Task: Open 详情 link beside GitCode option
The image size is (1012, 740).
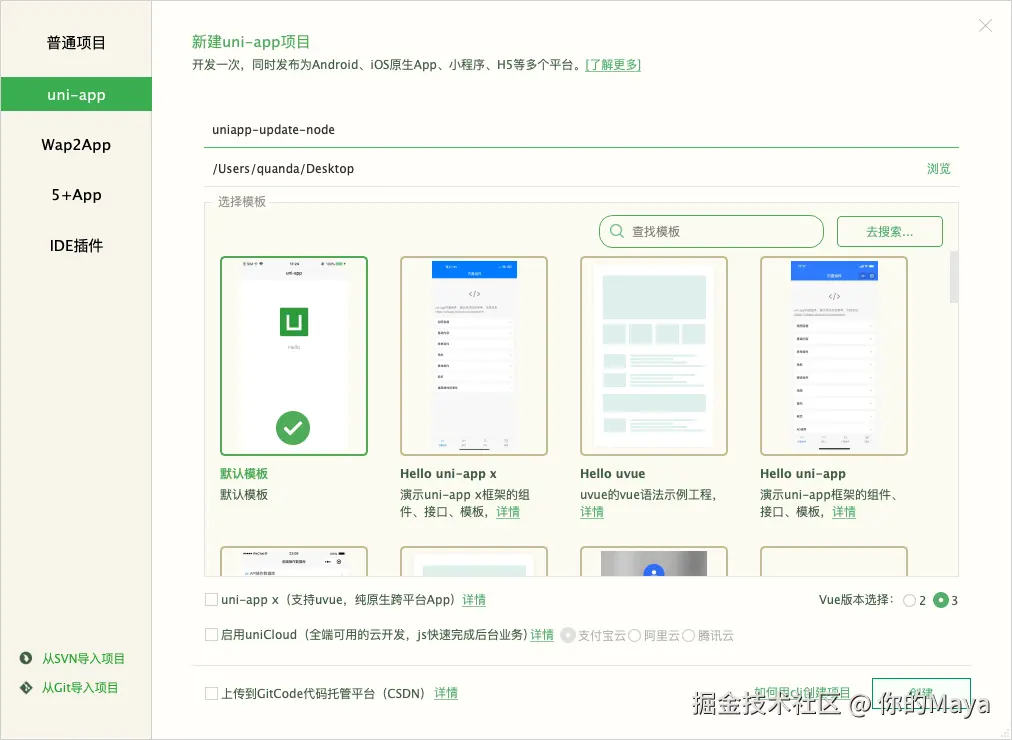Action: pos(445,693)
